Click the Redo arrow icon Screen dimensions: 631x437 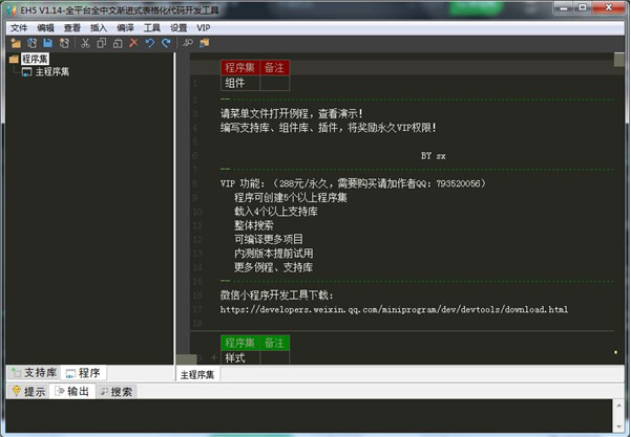click(166, 43)
